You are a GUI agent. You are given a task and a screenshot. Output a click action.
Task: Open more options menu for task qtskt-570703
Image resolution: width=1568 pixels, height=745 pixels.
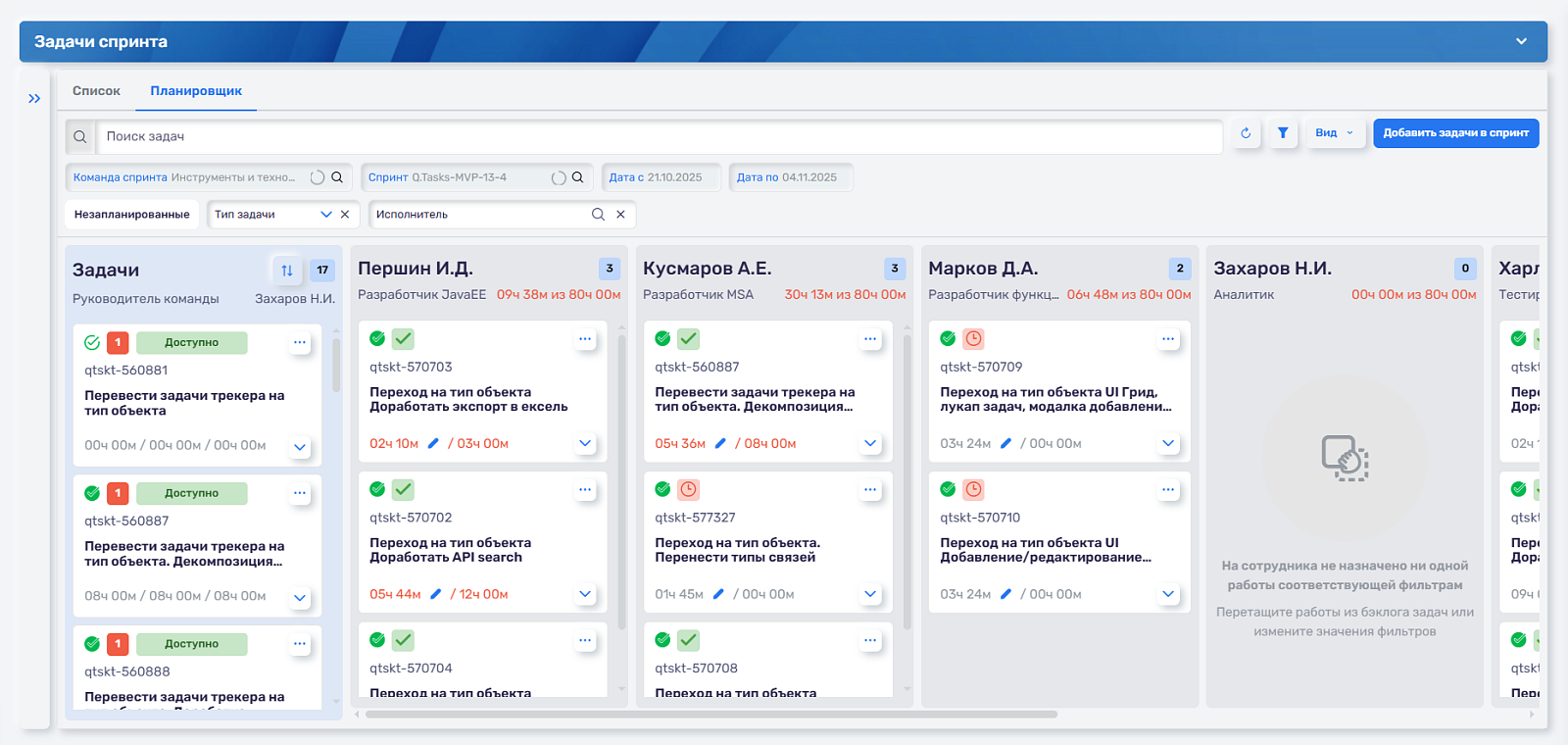point(585,339)
